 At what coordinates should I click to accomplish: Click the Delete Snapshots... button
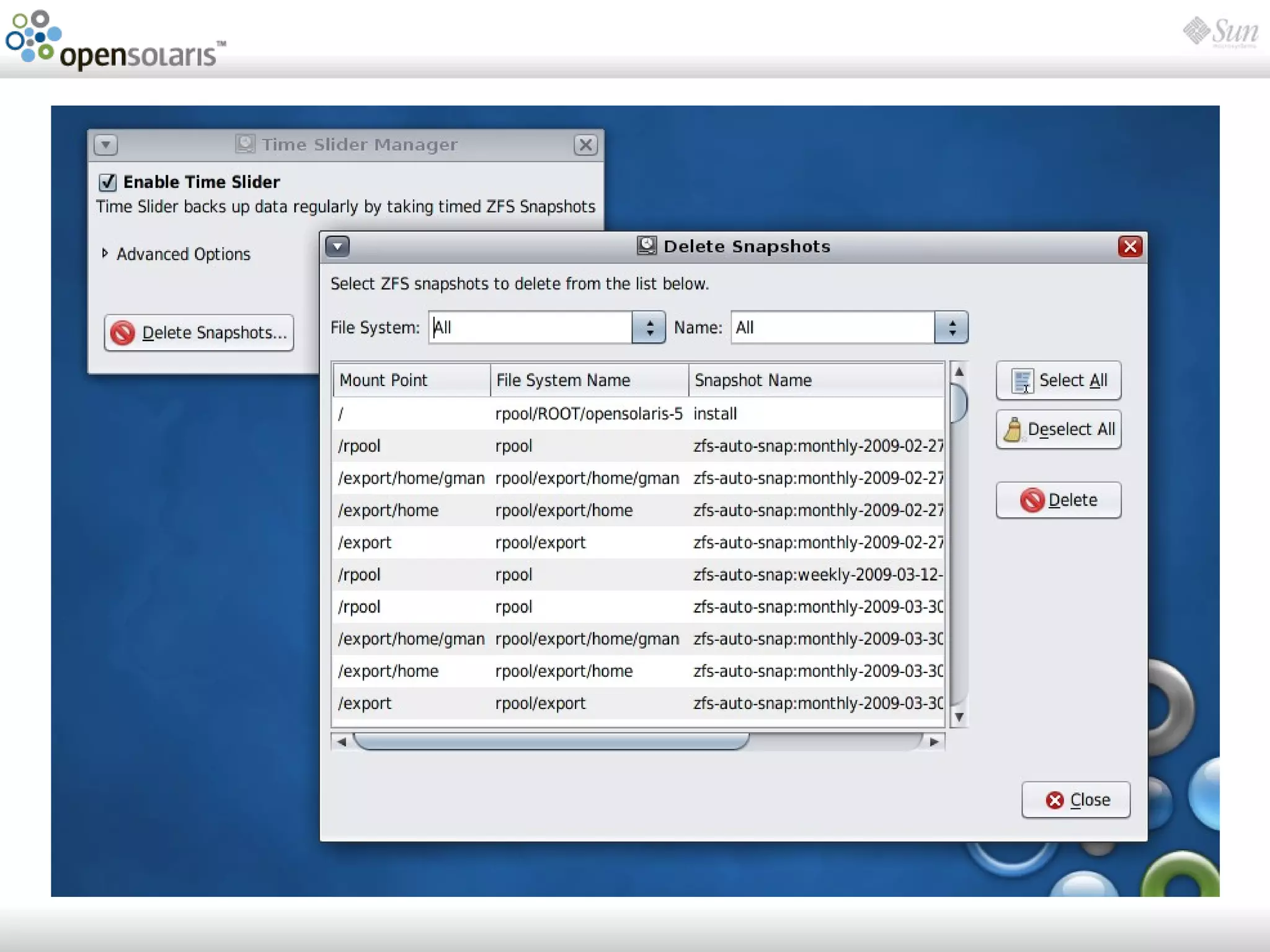198,333
